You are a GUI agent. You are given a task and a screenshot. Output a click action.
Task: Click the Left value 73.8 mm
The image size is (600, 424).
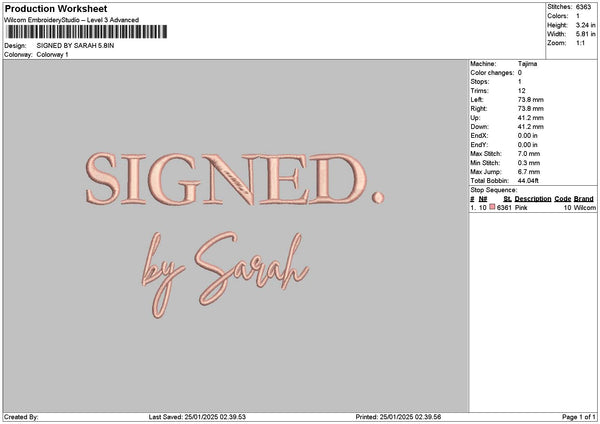(530, 100)
